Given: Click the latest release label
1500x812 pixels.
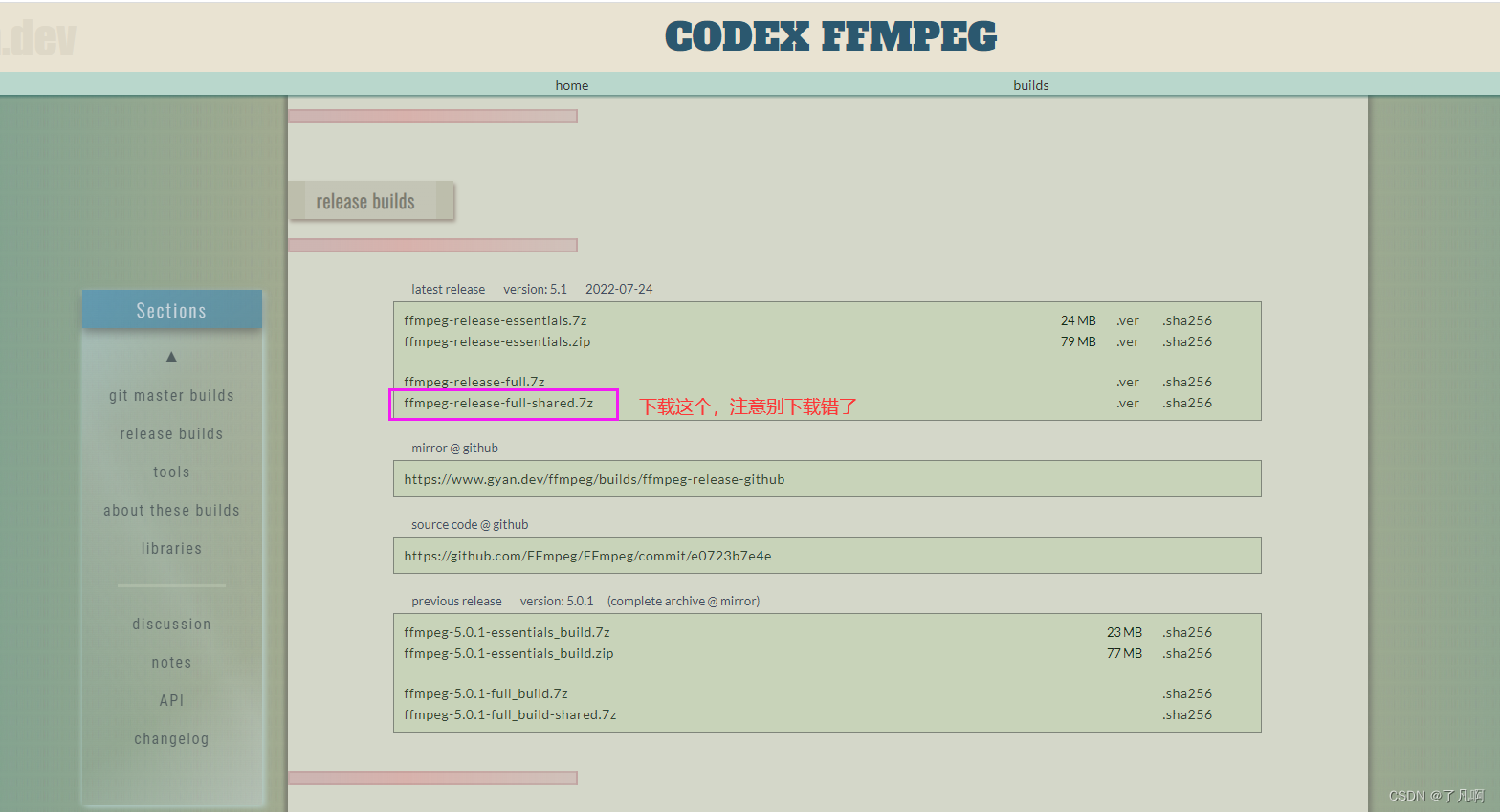Looking at the screenshot, I should click(x=448, y=289).
